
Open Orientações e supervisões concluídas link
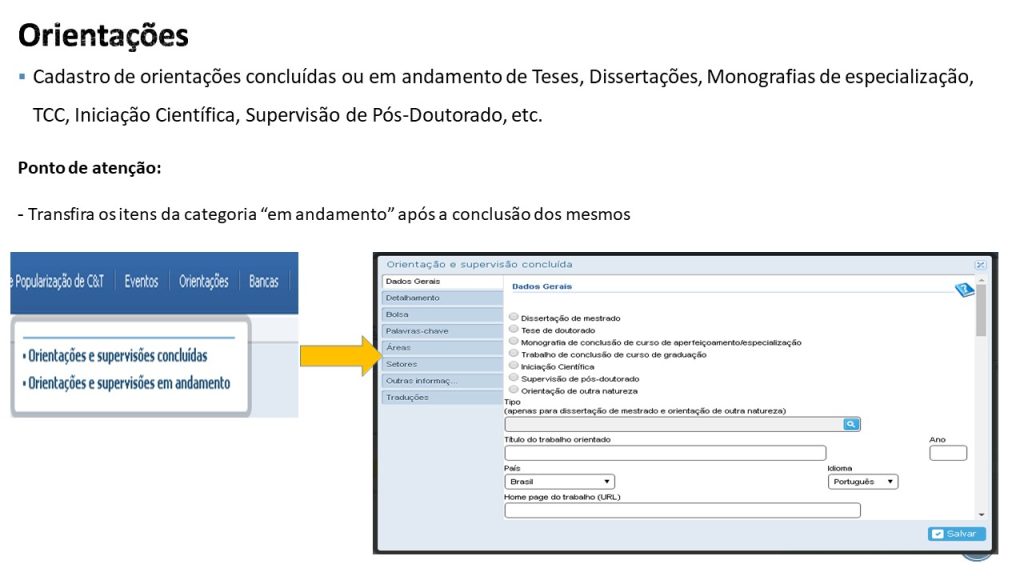116,356
